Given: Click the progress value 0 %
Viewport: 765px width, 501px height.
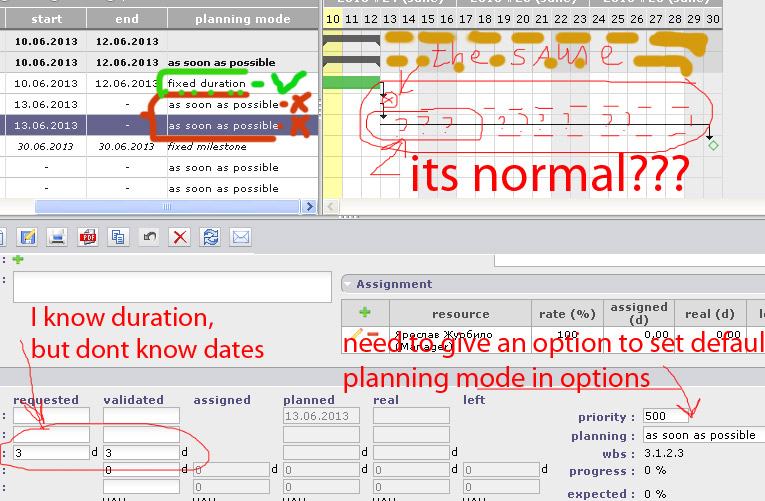Looking at the screenshot, I should coord(655,470).
